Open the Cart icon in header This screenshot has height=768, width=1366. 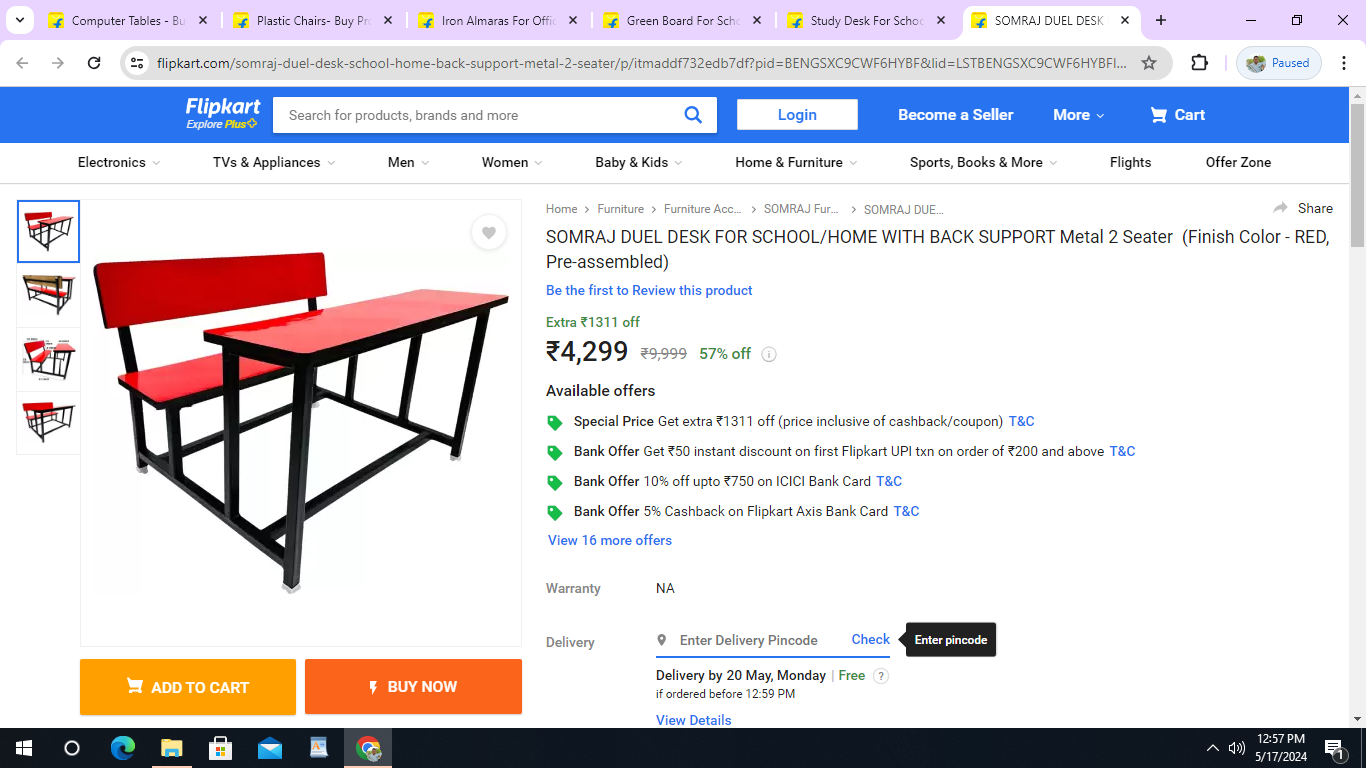(x=1159, y=115)
